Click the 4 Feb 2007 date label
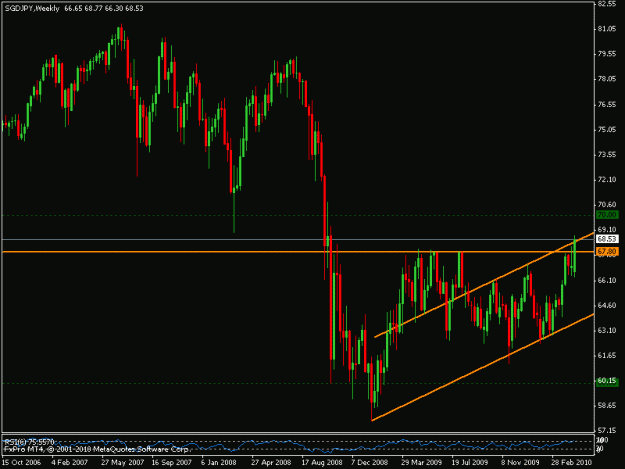This screenshot has width=625, height=469. 69,463
